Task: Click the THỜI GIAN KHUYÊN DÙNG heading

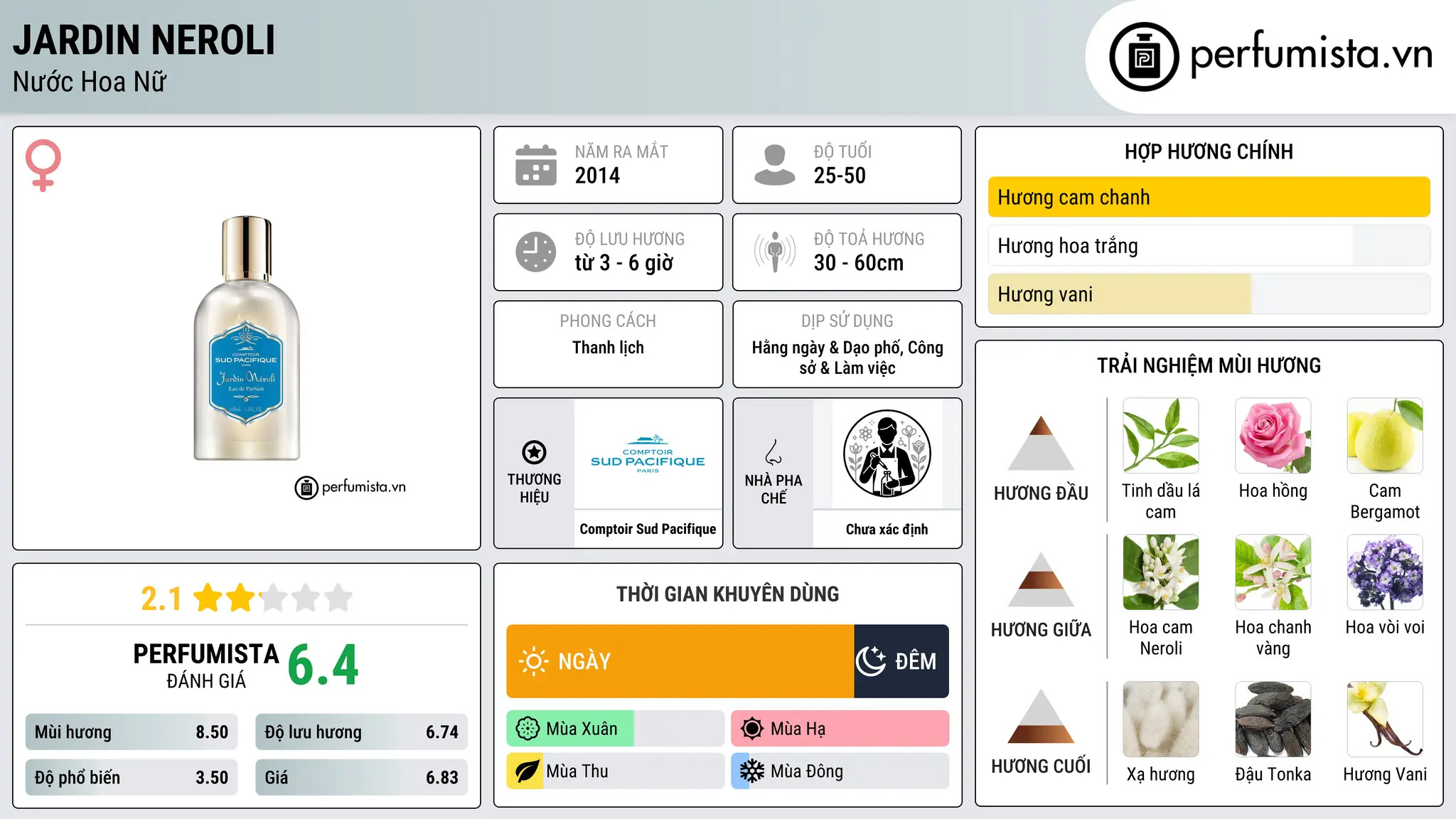Action: click(x=727, y=594)
